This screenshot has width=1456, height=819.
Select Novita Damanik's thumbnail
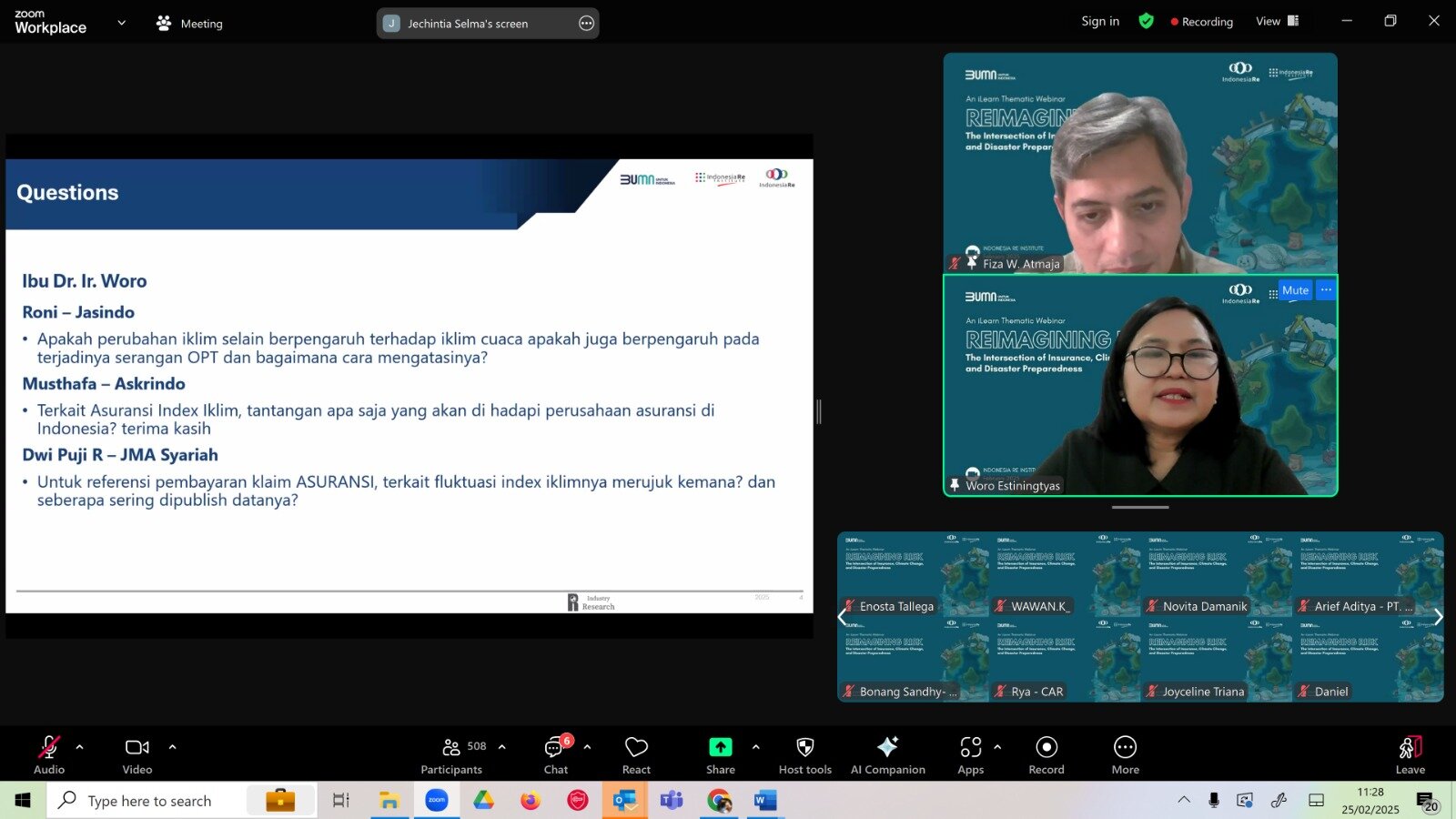1217,574
